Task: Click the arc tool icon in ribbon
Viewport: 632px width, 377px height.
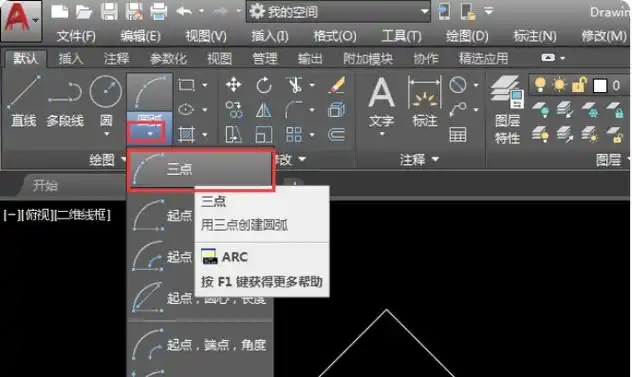Action: pyautogui.click(x=150, y=93)
